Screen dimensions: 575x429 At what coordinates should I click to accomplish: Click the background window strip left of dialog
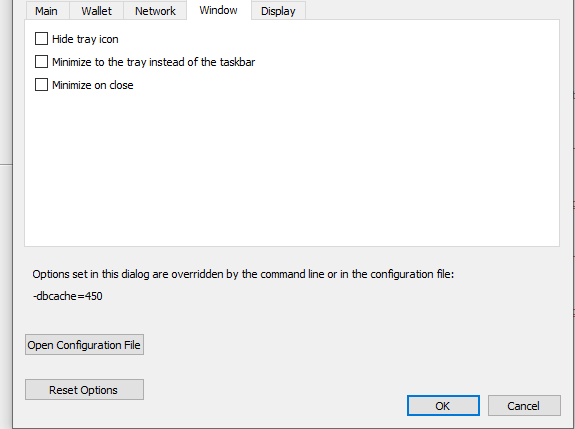point(6,257)
